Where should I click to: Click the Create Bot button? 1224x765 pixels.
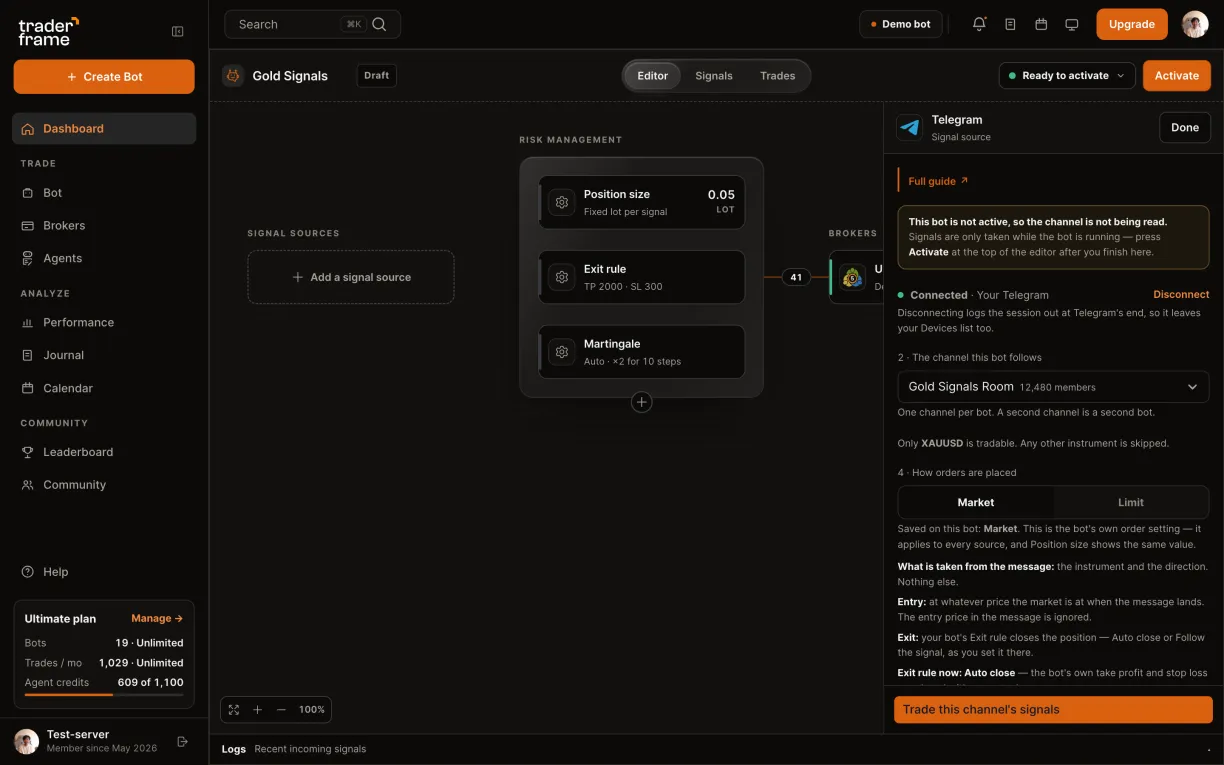click(104, 77)
